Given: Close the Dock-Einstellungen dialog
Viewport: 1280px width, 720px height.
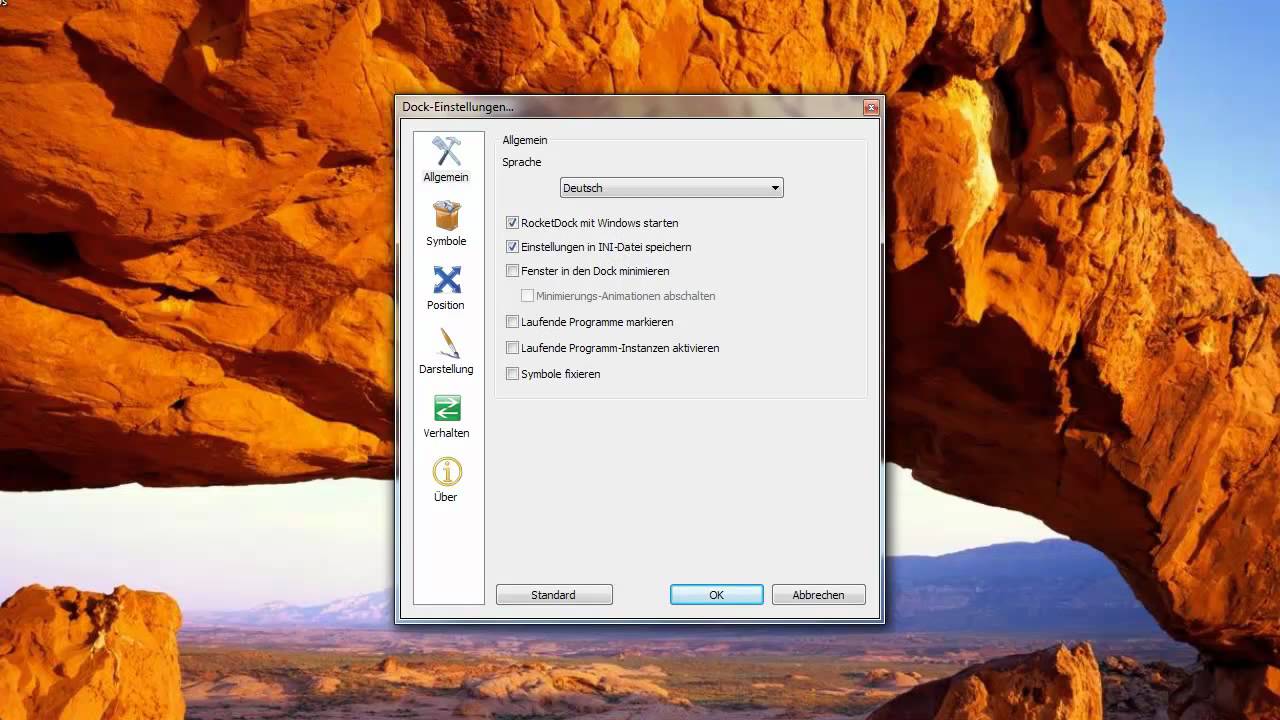Looking at the screenshot, I should point(871,106).
